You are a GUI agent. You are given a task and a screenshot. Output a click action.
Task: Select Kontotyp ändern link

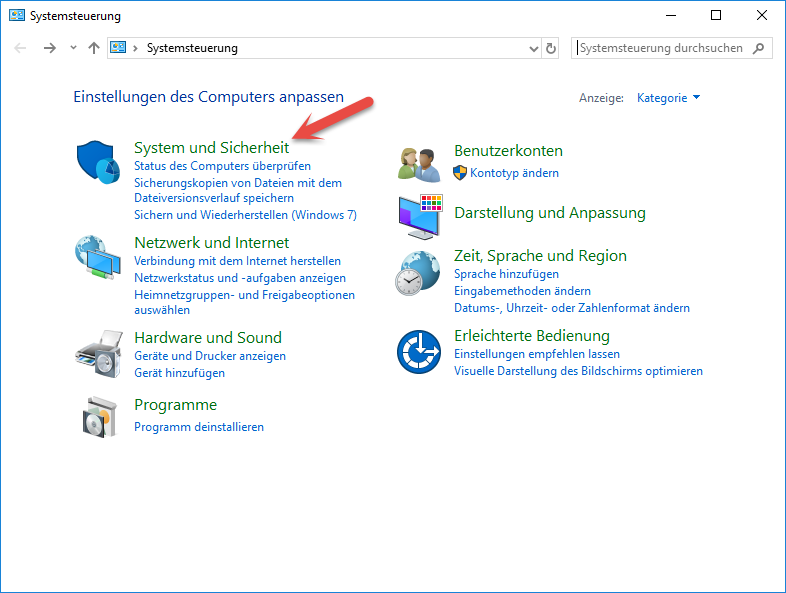[514, 173]
